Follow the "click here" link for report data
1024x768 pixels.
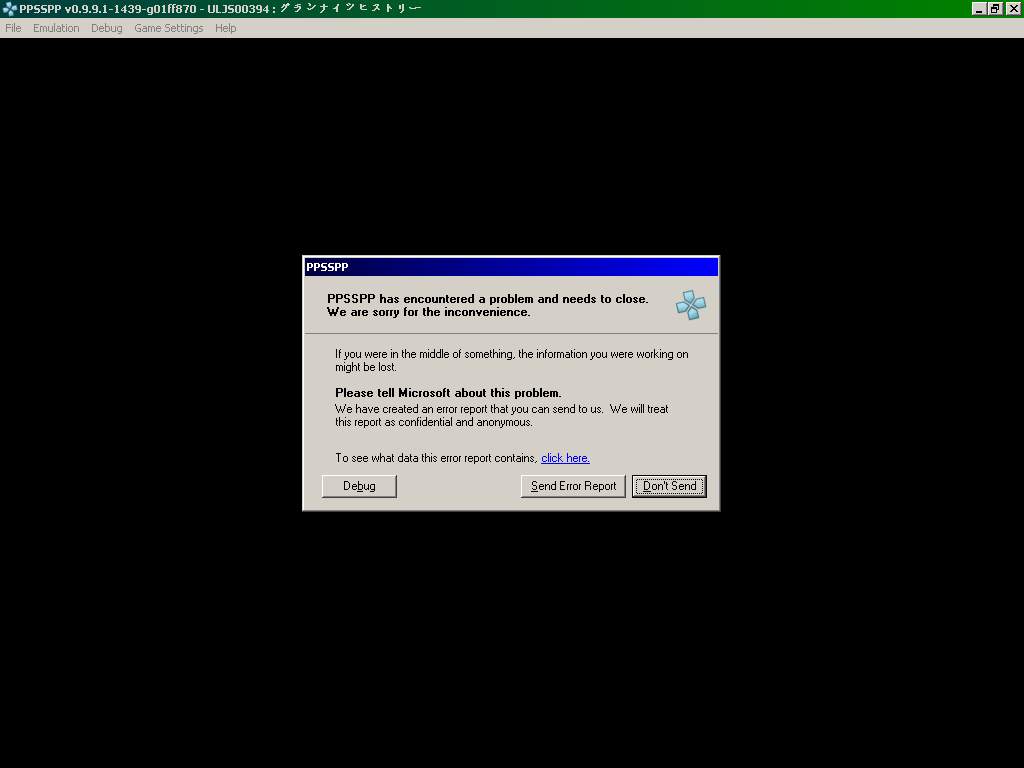[x=565, y=458]
